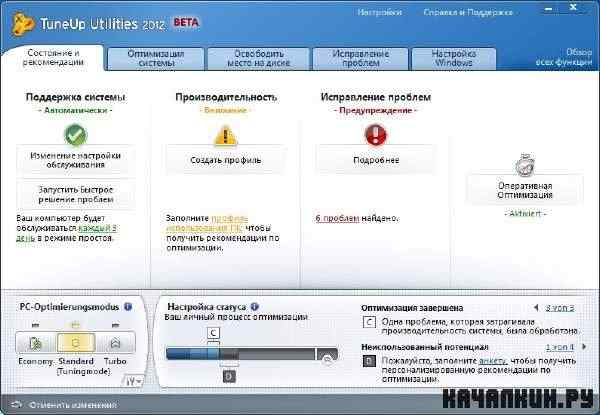Click the Неиспользованный потенциал heading
This screenshot has height=415, width=600.
[x=425, y=347]
